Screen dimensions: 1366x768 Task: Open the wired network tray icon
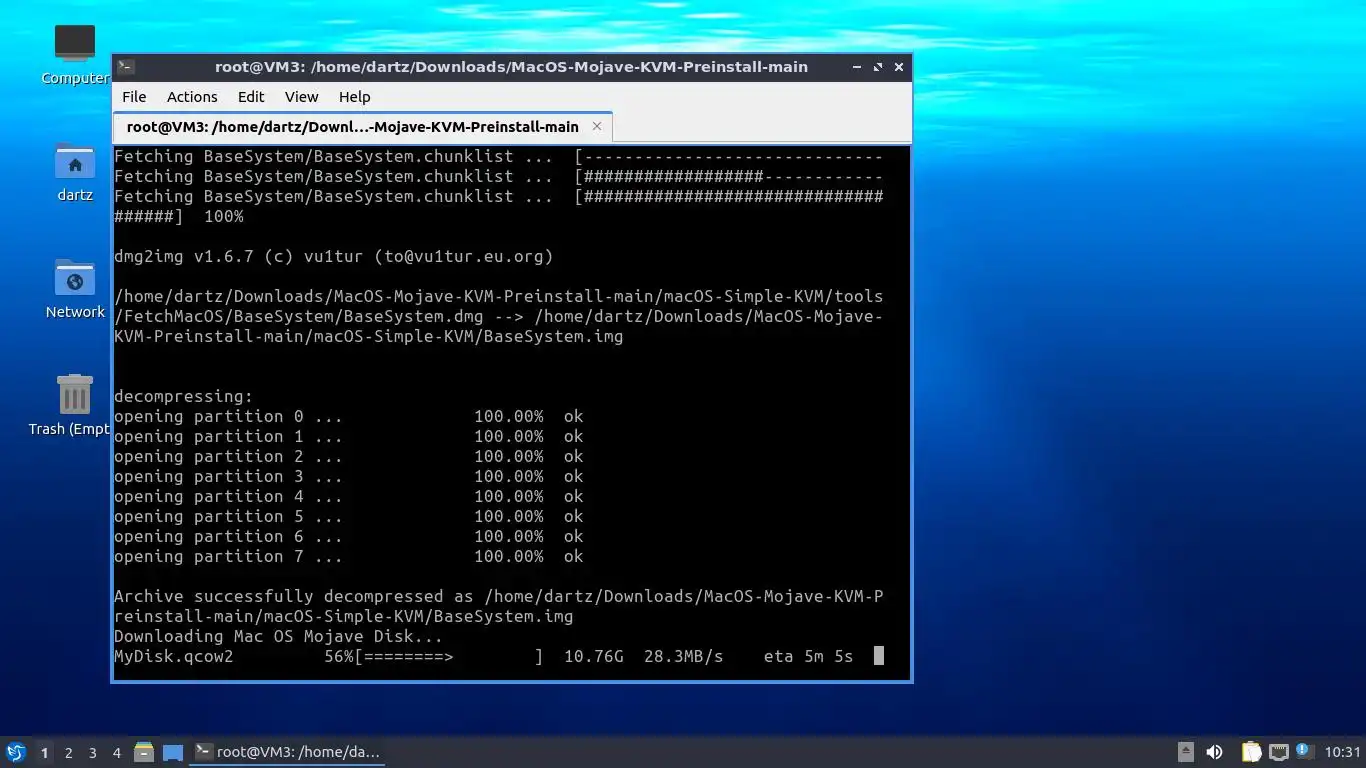tap(1278, 752)
